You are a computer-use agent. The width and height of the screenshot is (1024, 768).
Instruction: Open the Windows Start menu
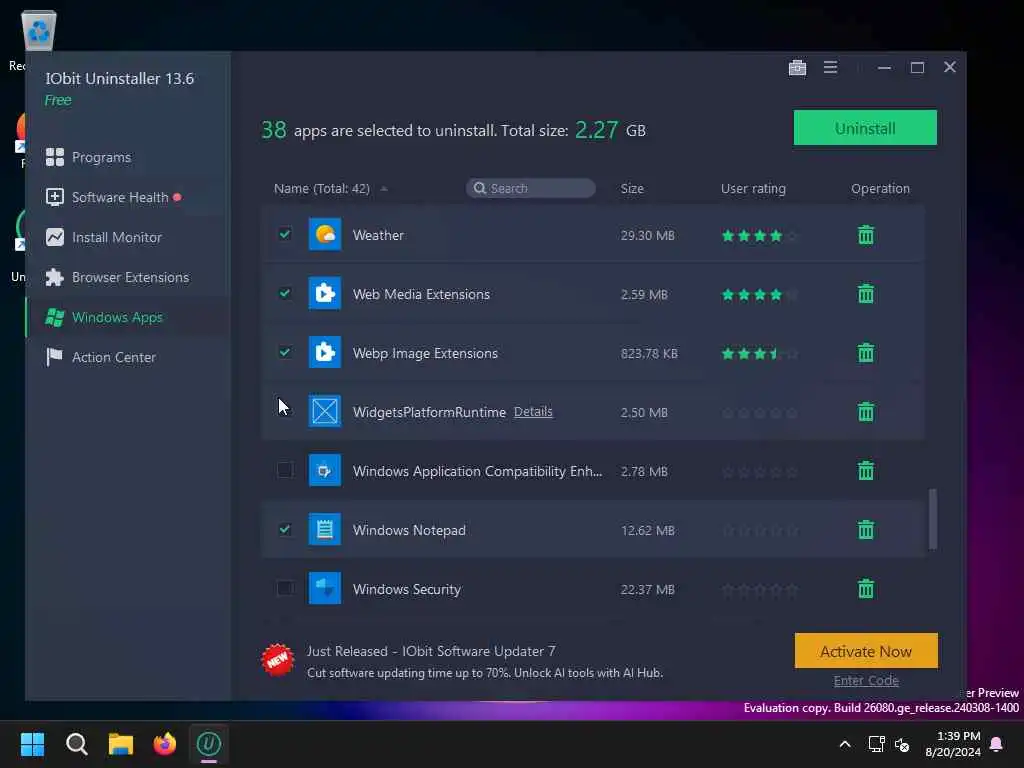[32, 744]
